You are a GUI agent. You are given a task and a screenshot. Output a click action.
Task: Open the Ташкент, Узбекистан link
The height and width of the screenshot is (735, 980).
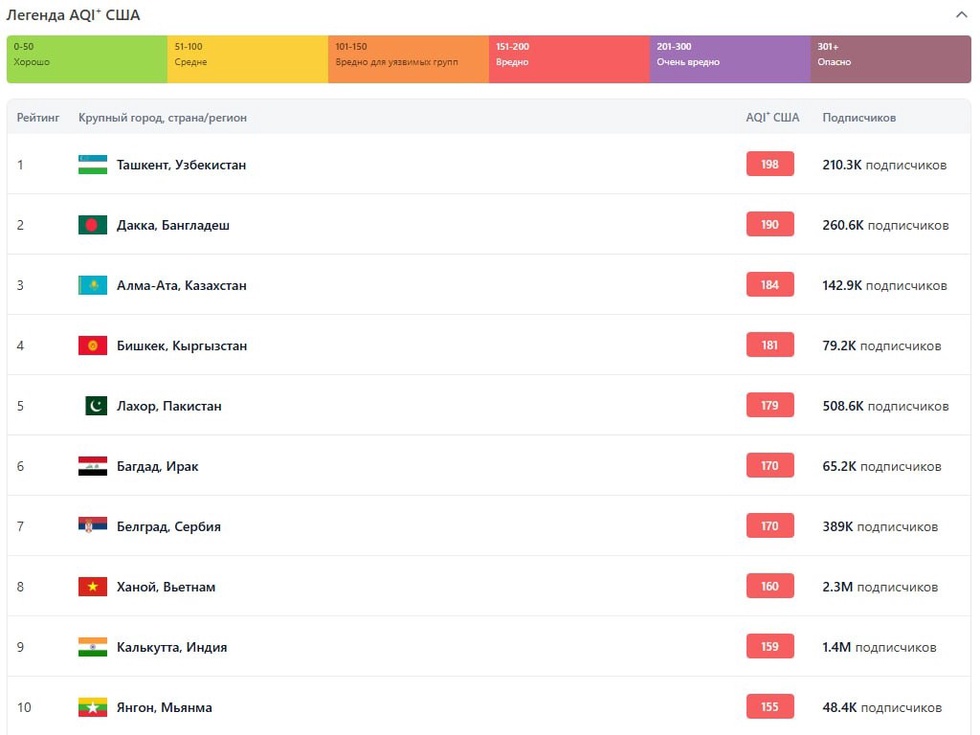coord(181,165)
